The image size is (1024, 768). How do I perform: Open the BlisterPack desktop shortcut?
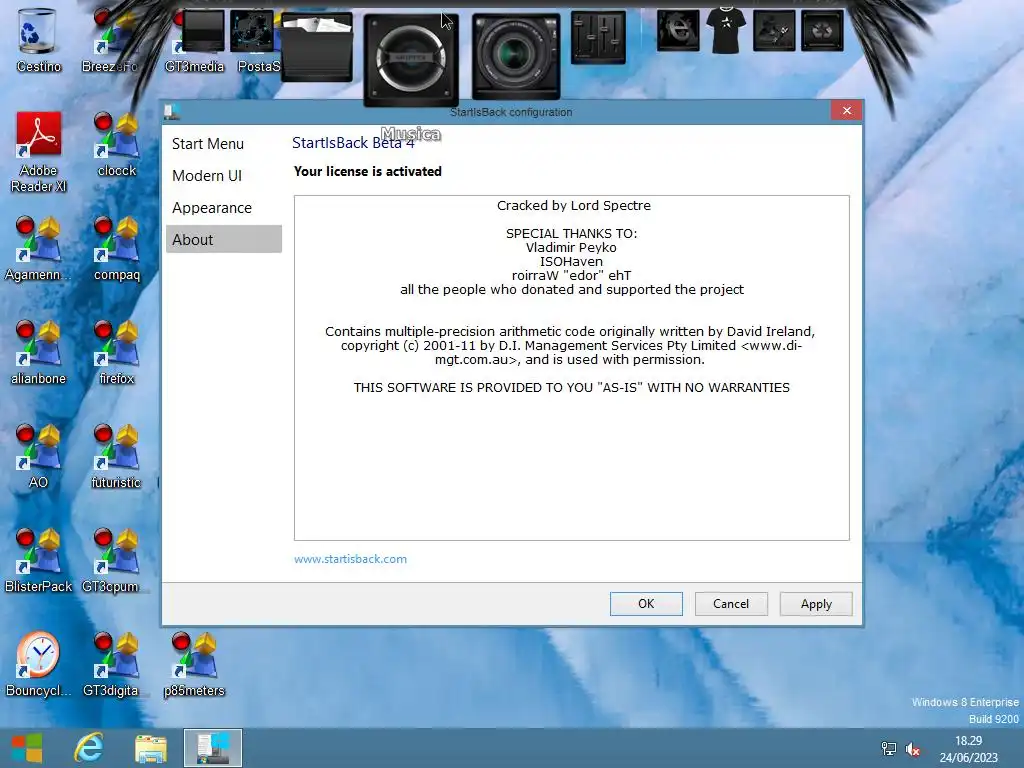coord(38,560)
